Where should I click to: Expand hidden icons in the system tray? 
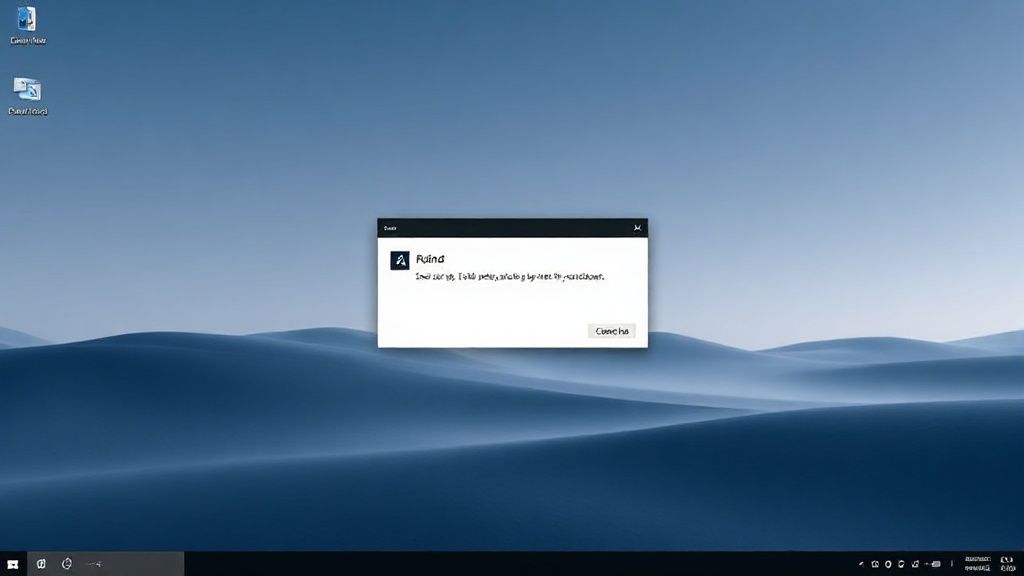pyautogui.click(x=860, y=564)
